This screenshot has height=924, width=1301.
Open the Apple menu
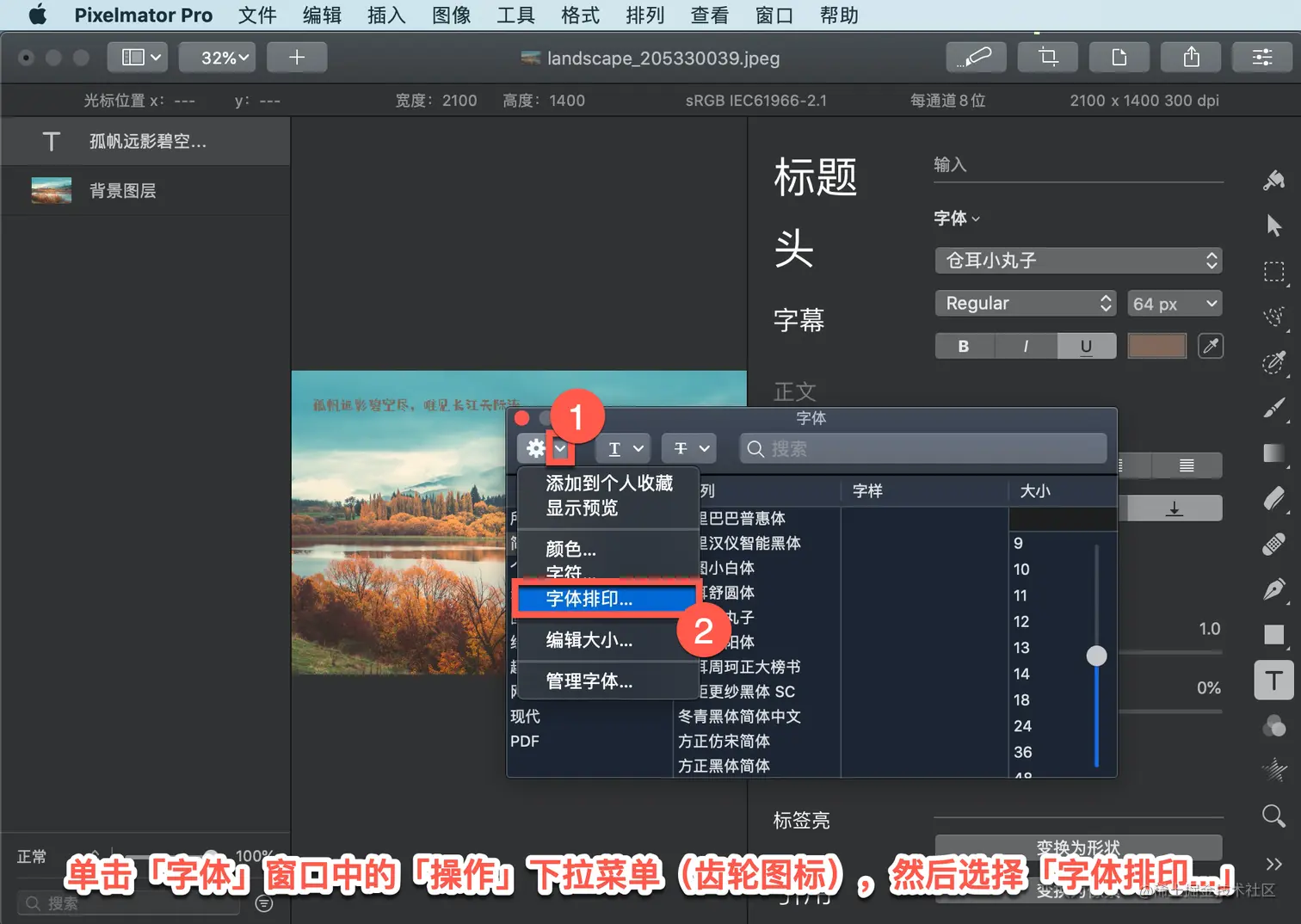tap(38, 15)
